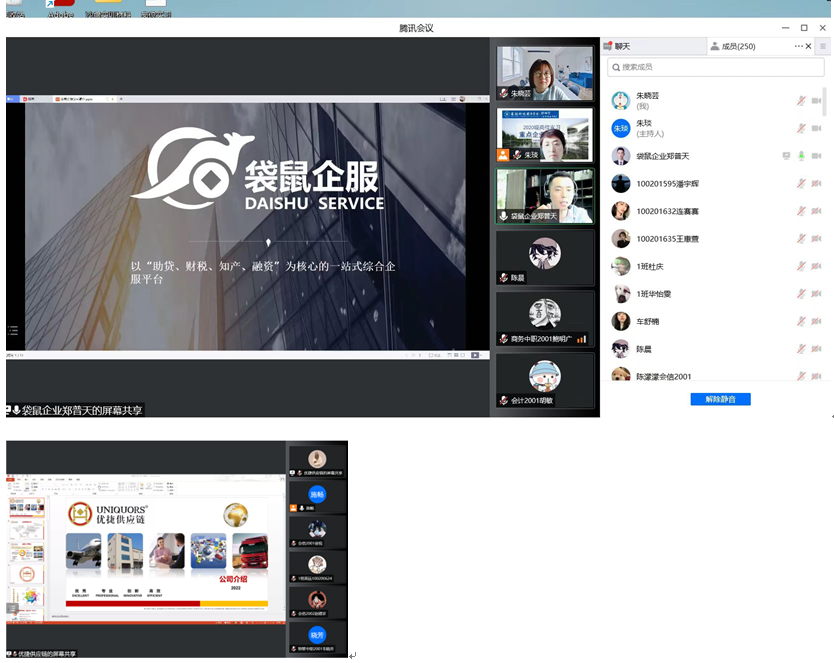The height and width of the screenshot is (663, 834).
Task: Click screen-share icon beside 袋鼠企业郑普天
Action: (x=786, y=156)
